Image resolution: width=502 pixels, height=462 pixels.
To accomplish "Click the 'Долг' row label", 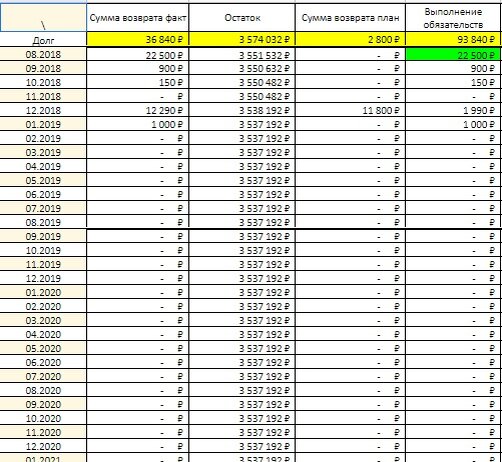I will [x=43, y=40].
